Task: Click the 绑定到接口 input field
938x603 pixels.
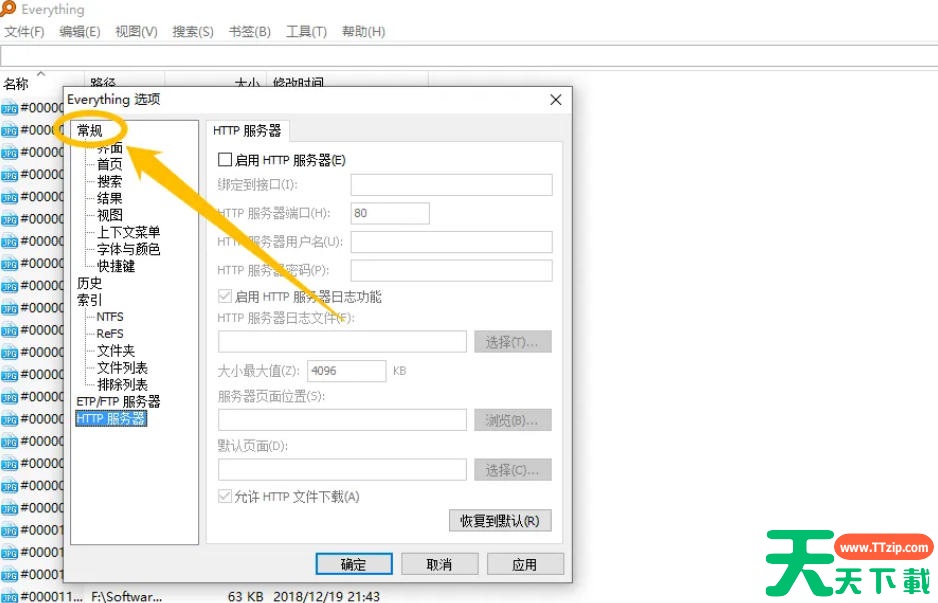Action: point(452,185)
